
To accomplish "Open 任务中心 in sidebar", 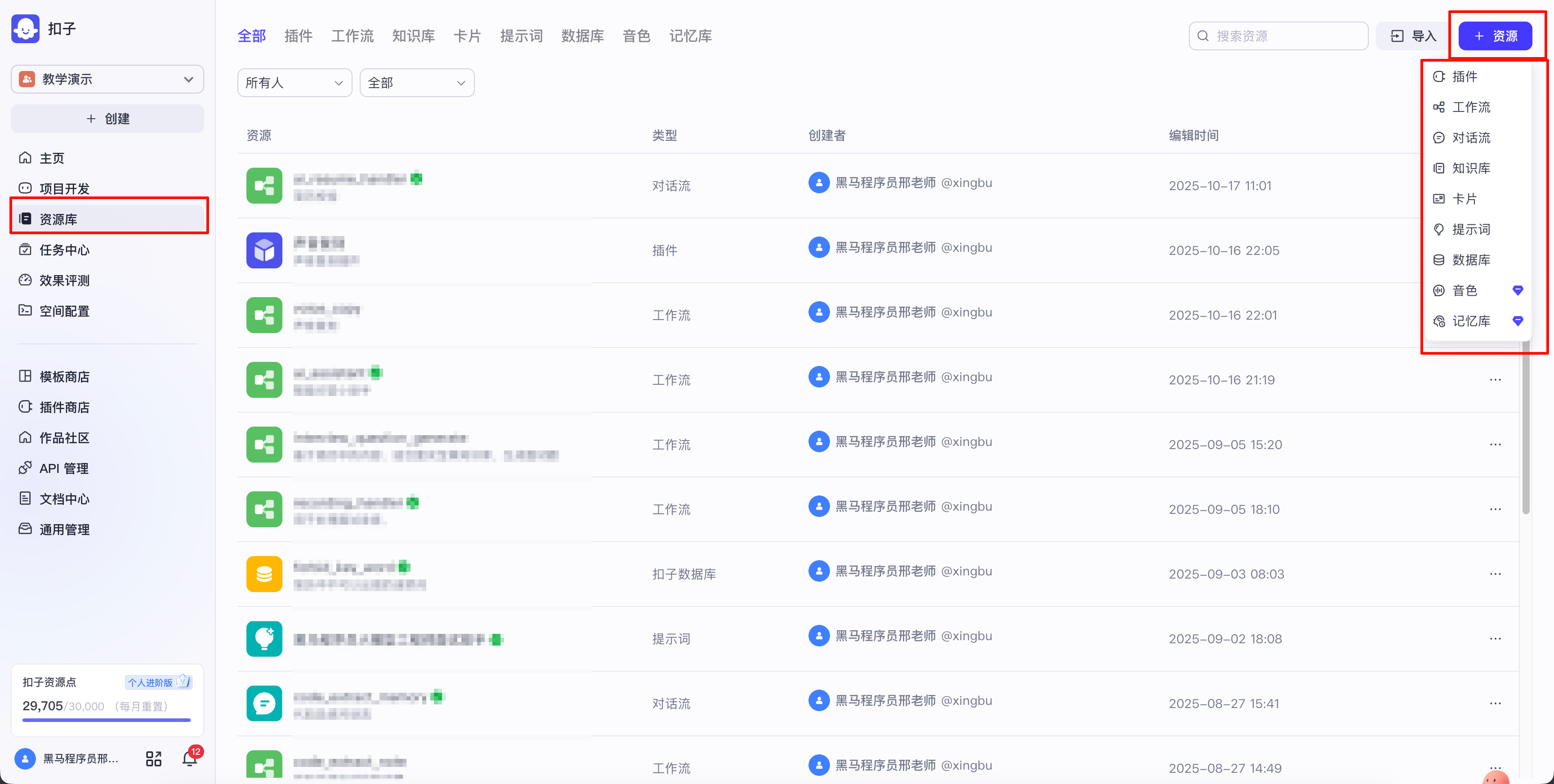I will pos(64,249).
